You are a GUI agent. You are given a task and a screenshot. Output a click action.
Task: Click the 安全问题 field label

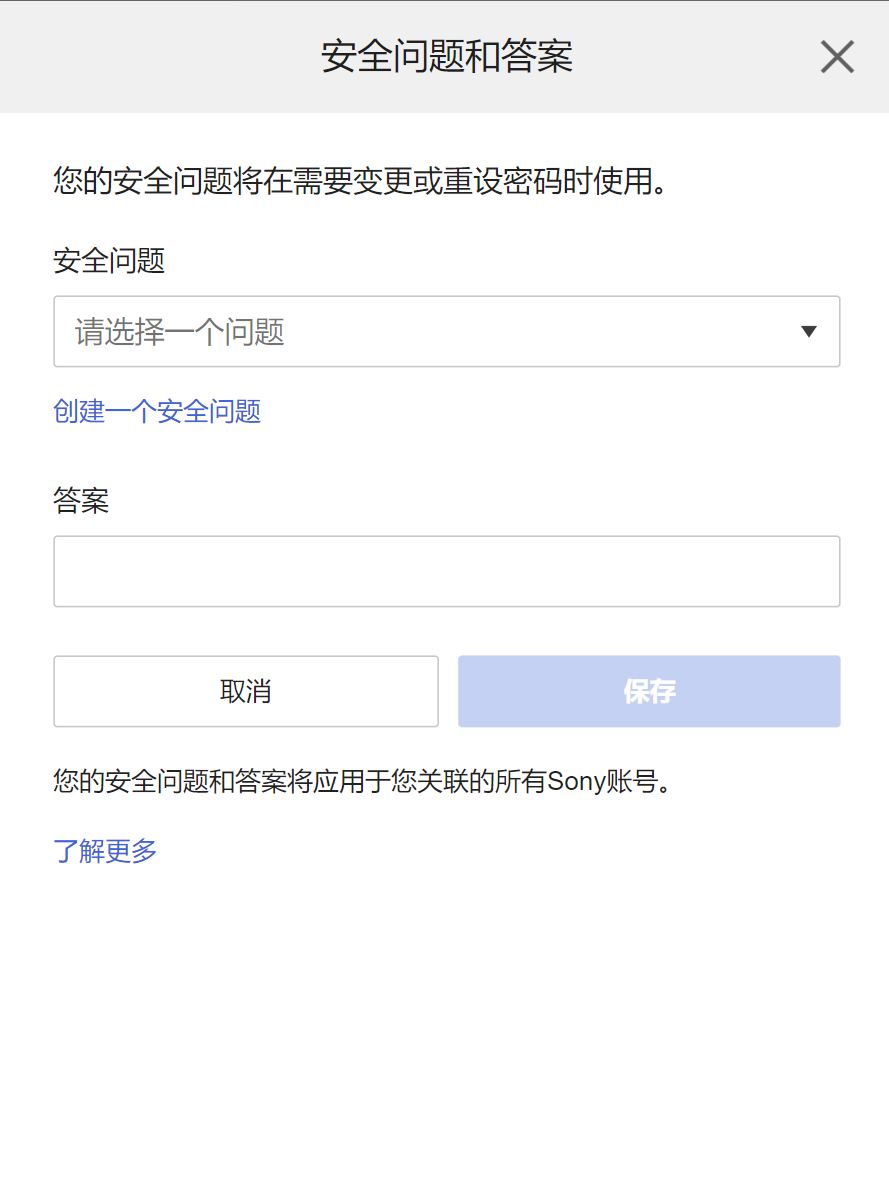pyautogui.click(x=109, y=260)
